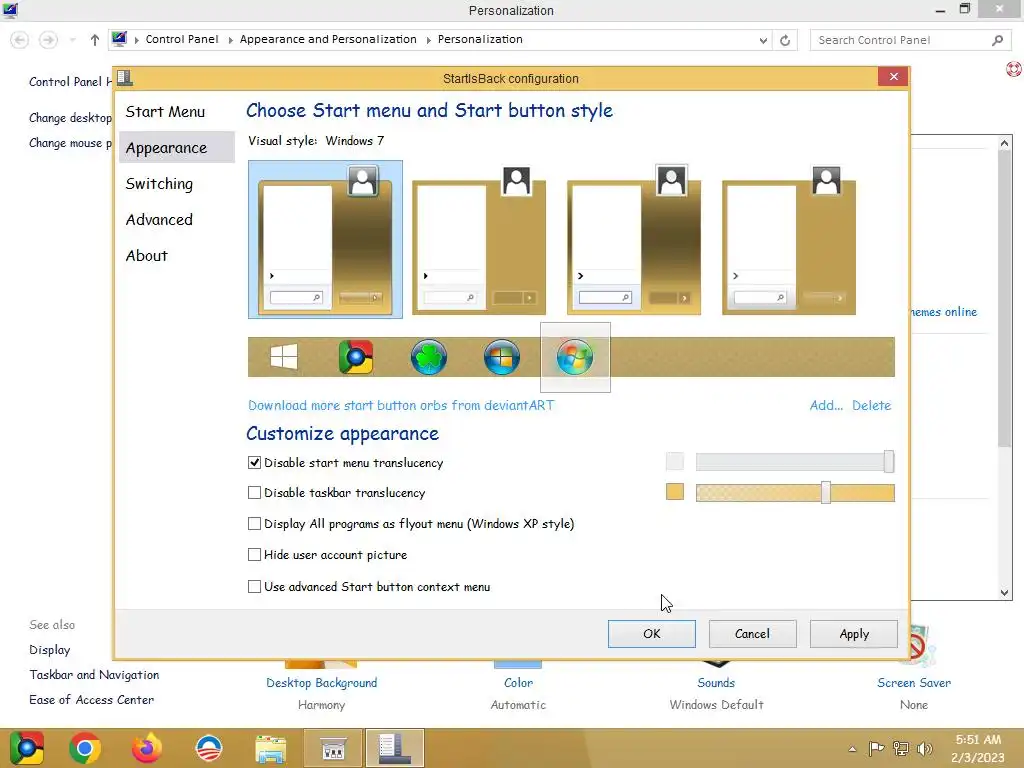Open Taskbar and Navigation link
The image size is (1024, 768).
(94, 675)
